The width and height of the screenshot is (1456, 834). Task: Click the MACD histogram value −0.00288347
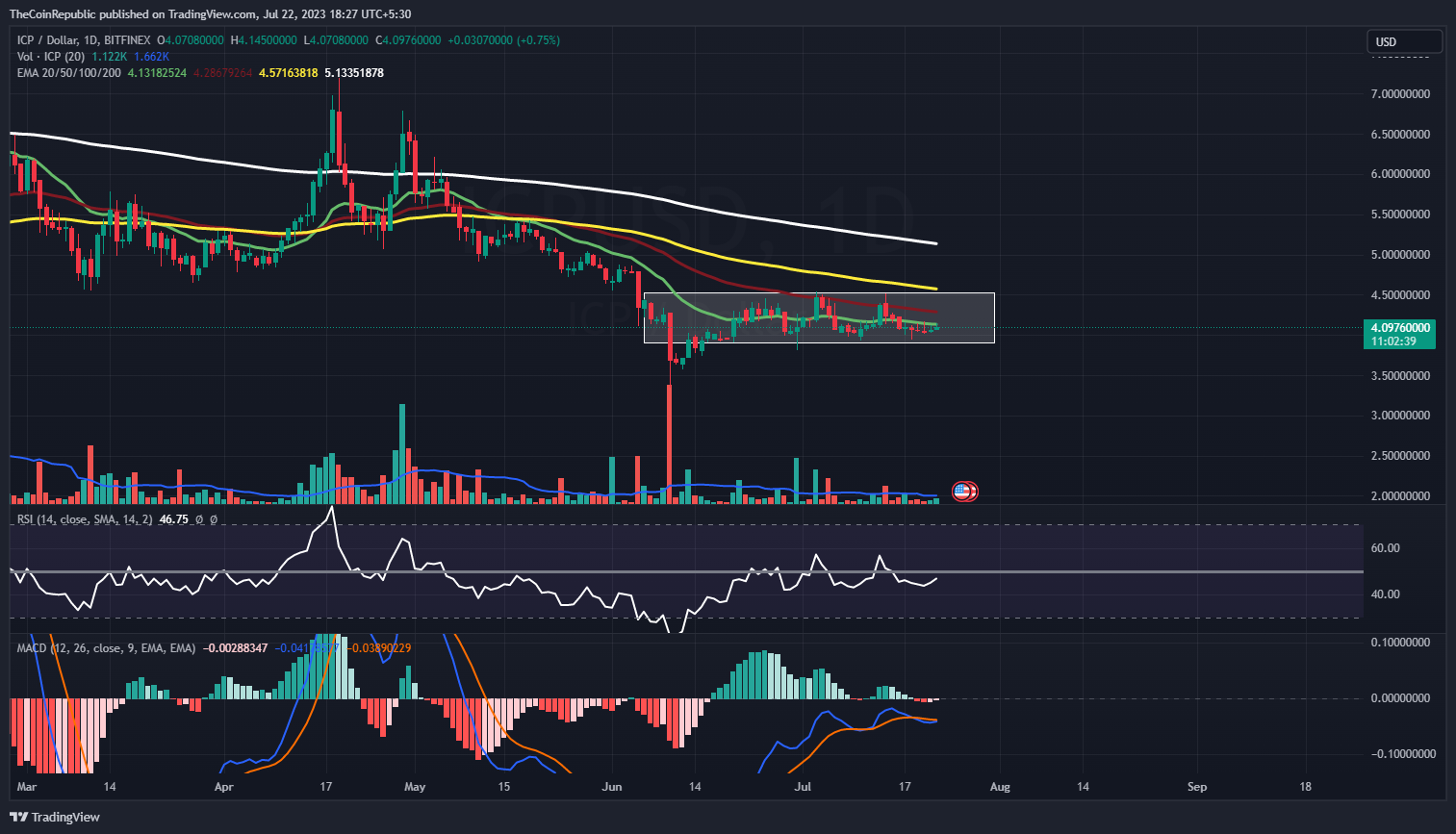click(234, 648)
